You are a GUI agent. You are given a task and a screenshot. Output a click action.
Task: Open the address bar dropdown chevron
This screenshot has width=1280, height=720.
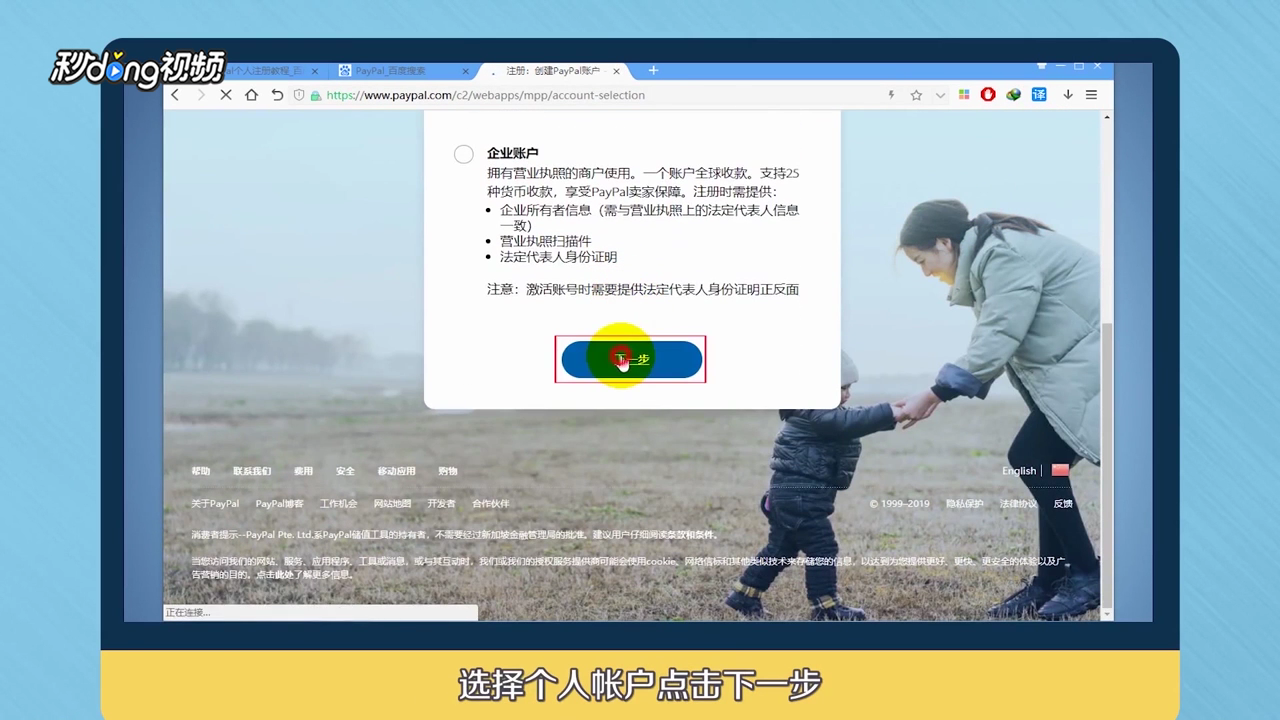pos(940,94)
